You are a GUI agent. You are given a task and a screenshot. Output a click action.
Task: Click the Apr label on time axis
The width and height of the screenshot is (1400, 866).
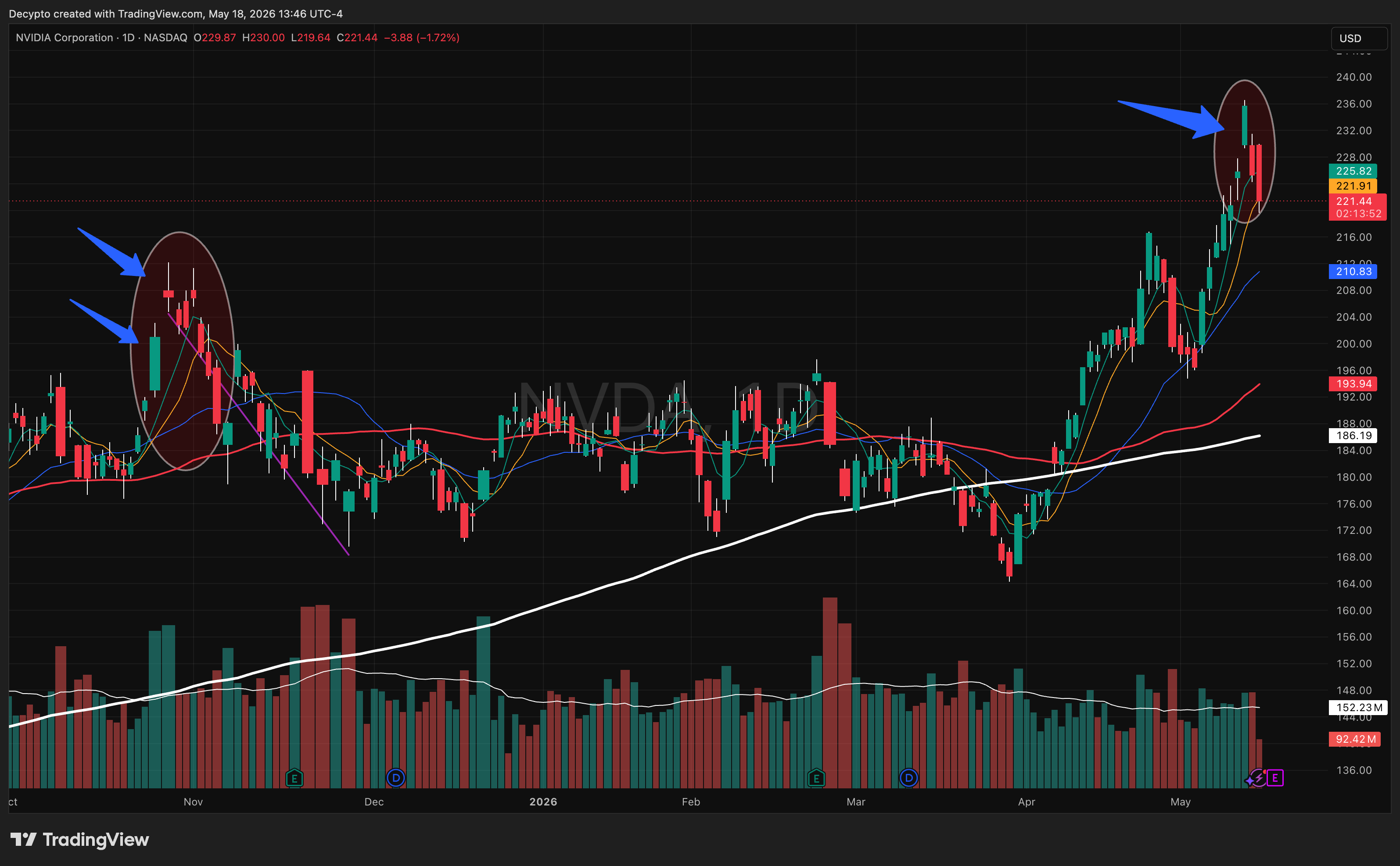(1027, 802)
